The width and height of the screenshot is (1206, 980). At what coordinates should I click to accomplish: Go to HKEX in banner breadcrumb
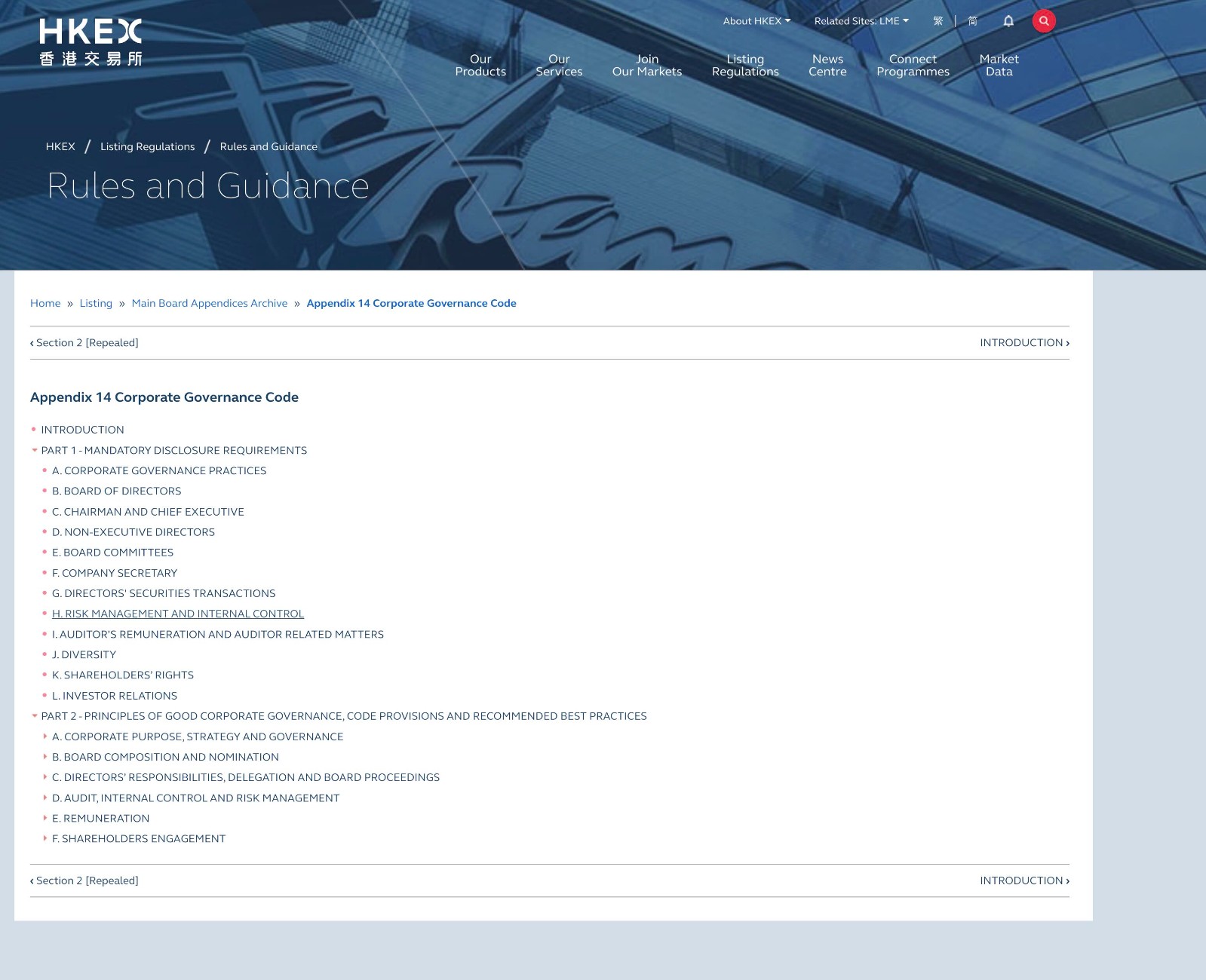[x=60, y=146]
